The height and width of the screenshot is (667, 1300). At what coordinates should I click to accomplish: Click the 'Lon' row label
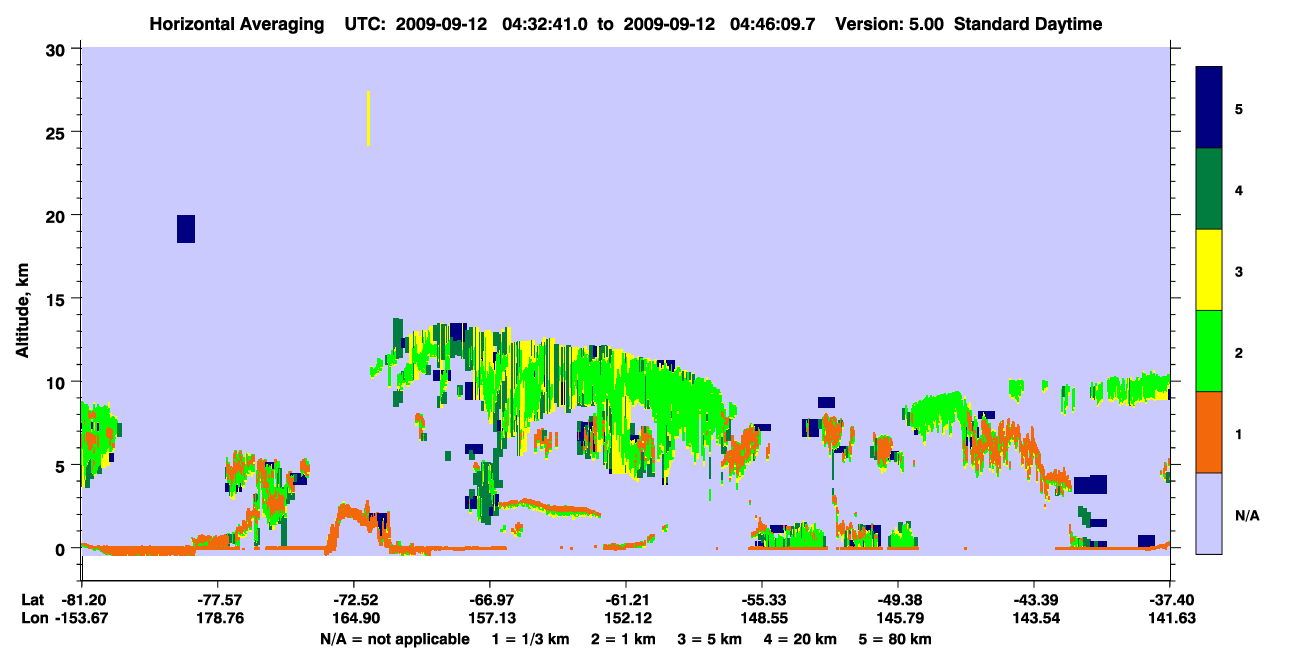point(33,619)
